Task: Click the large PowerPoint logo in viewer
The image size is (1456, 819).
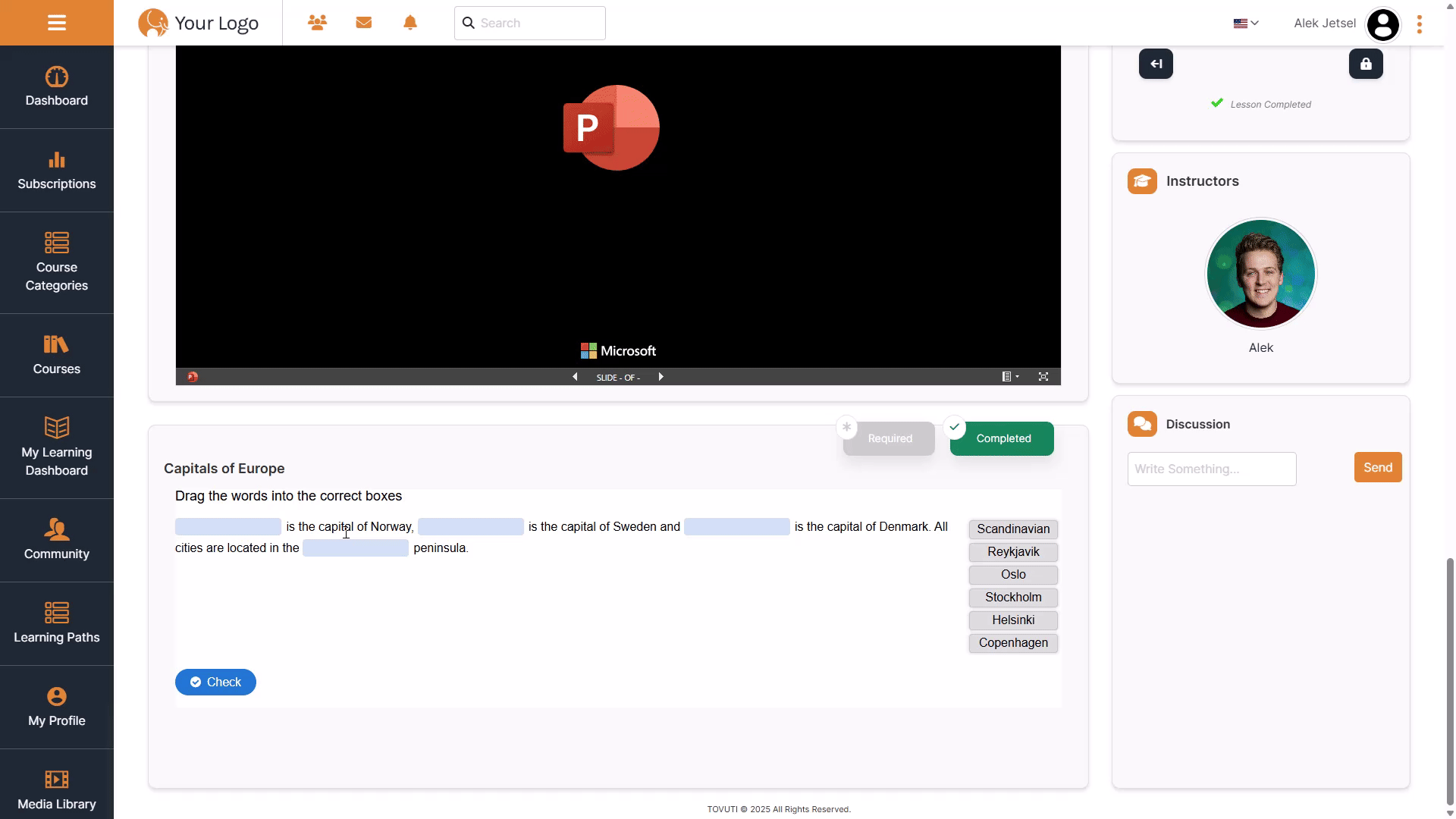Action: click(x=611, y=127)
